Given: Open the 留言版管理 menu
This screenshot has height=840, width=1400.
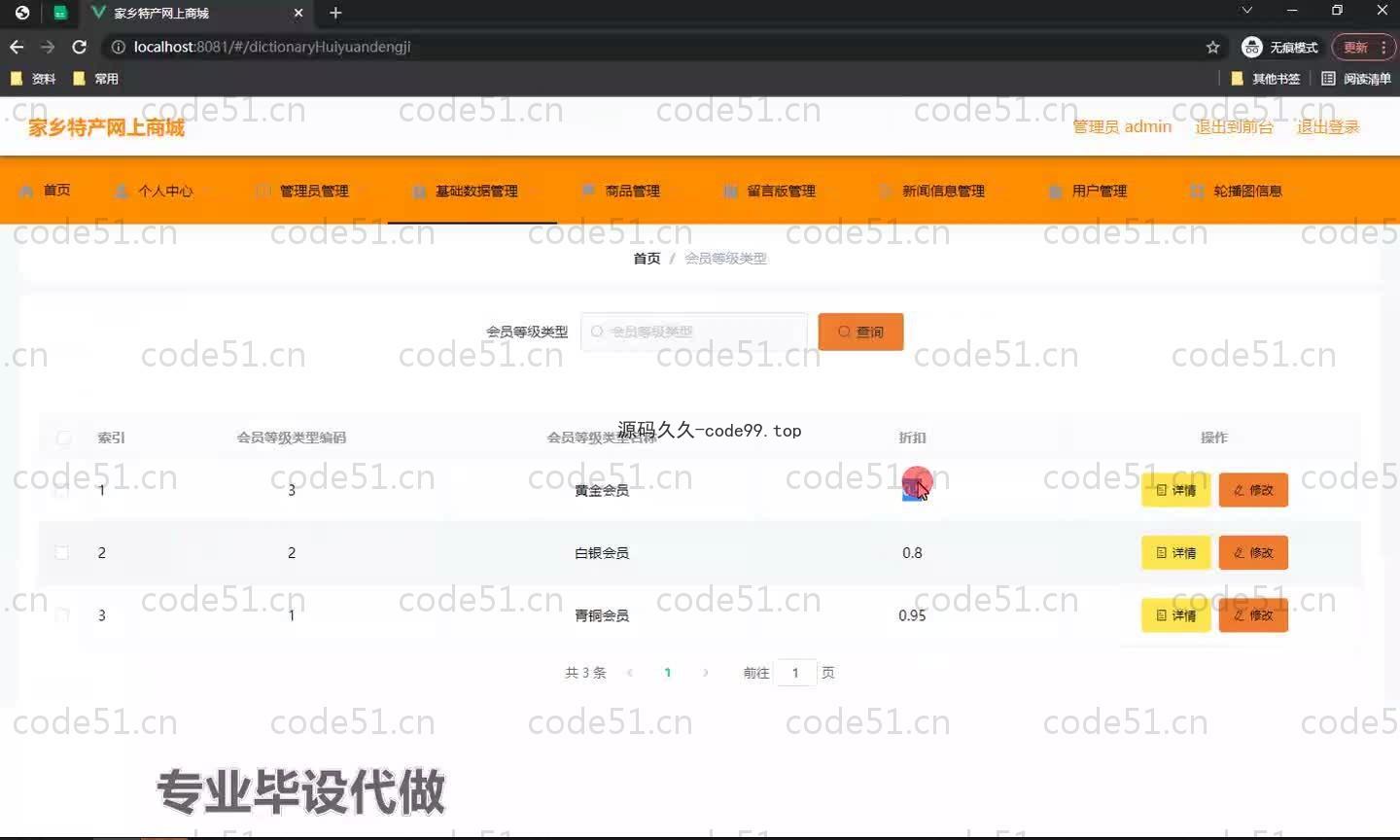Looking at the screenshot, I should tap(770, 191).
